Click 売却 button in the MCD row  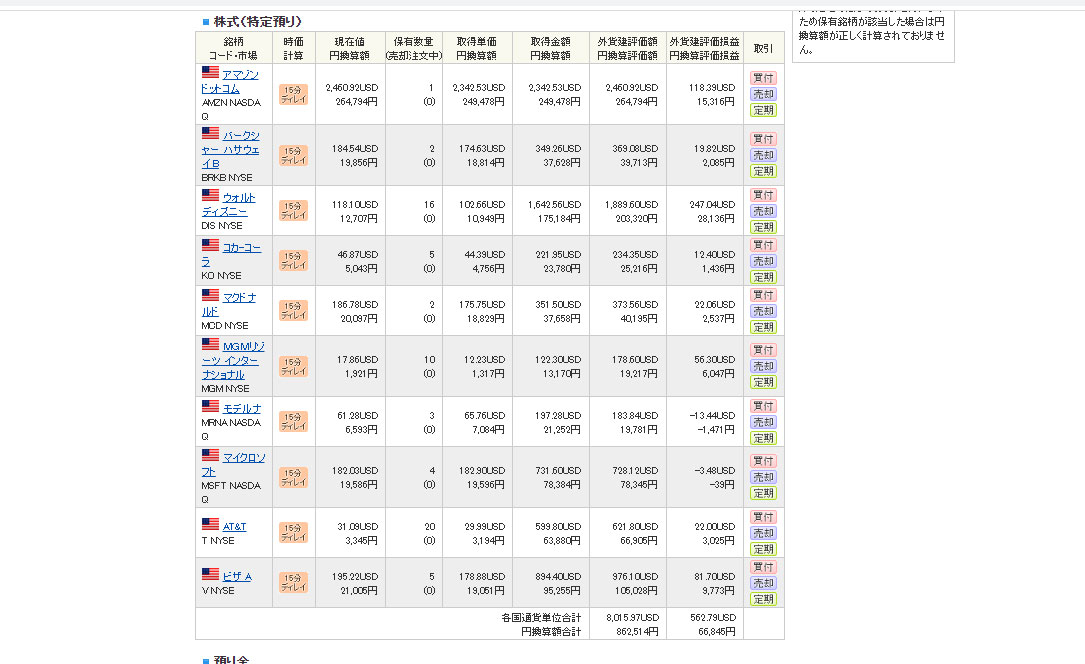tap(763, 311)
